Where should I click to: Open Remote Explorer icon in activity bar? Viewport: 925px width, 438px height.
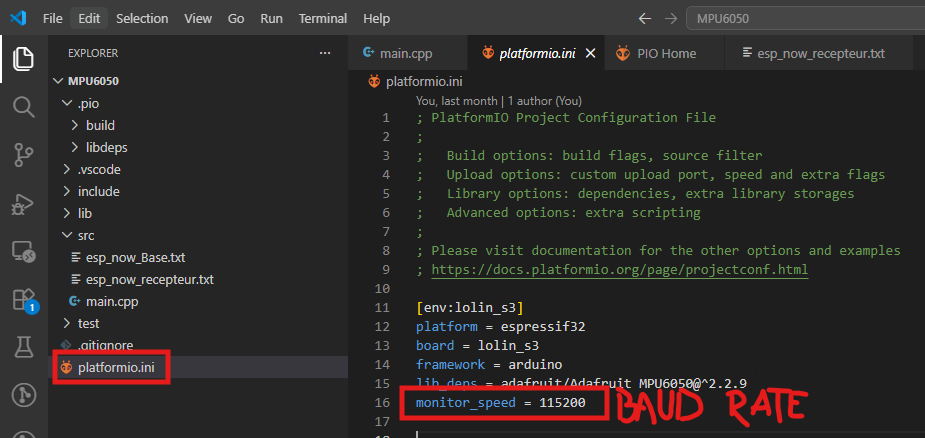tap(24, 253)
